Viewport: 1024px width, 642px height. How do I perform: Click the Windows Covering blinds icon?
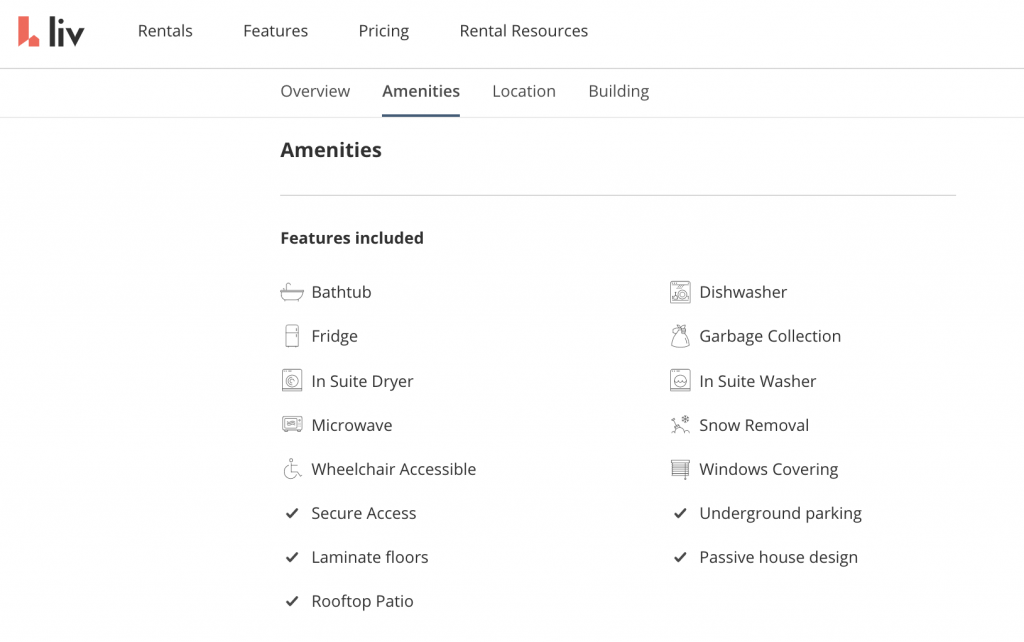(680, 469)
